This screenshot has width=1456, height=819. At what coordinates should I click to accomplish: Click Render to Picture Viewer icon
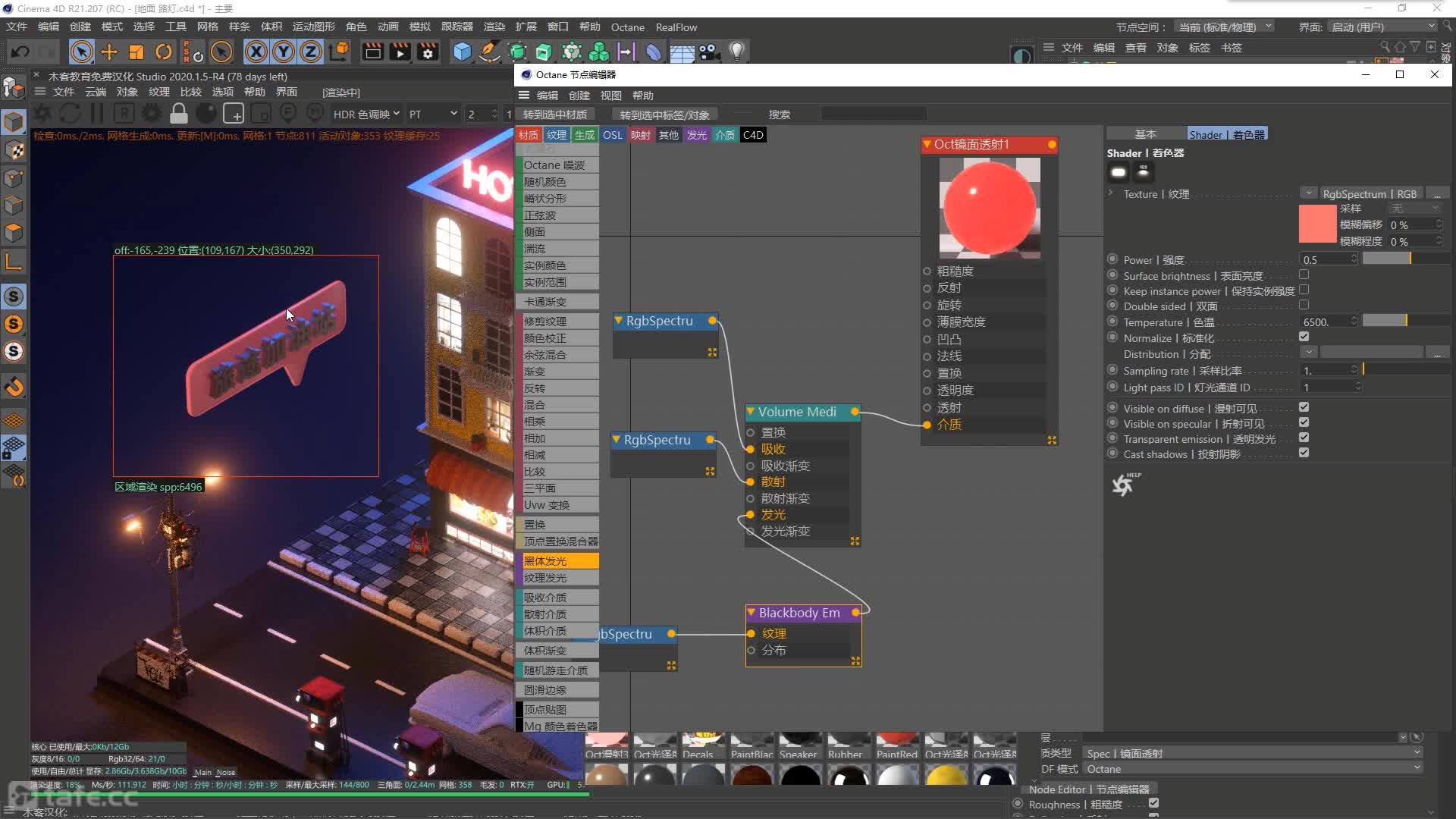pos(400,52)
